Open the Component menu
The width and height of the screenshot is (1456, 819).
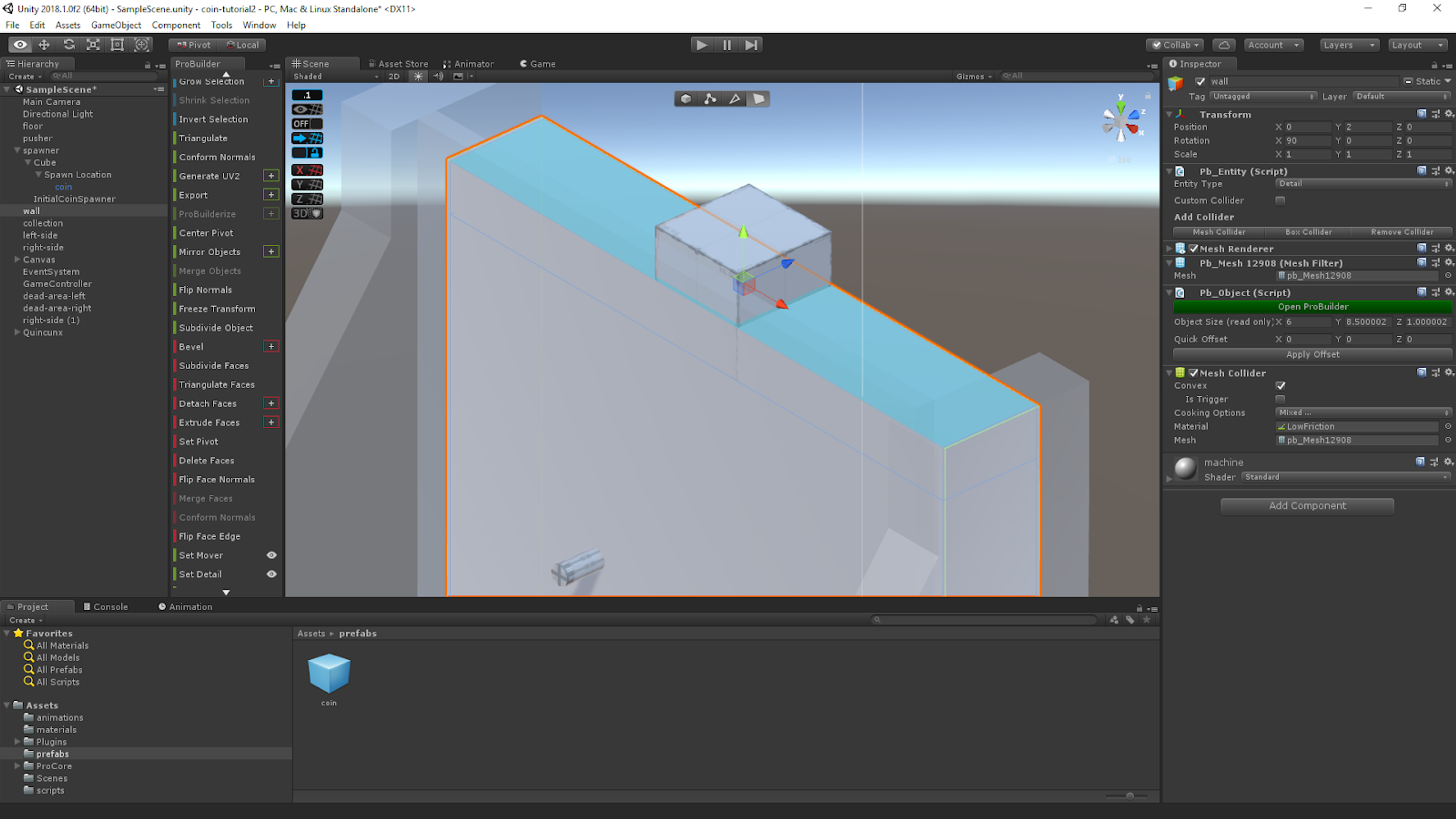click(x=176, y=25)
